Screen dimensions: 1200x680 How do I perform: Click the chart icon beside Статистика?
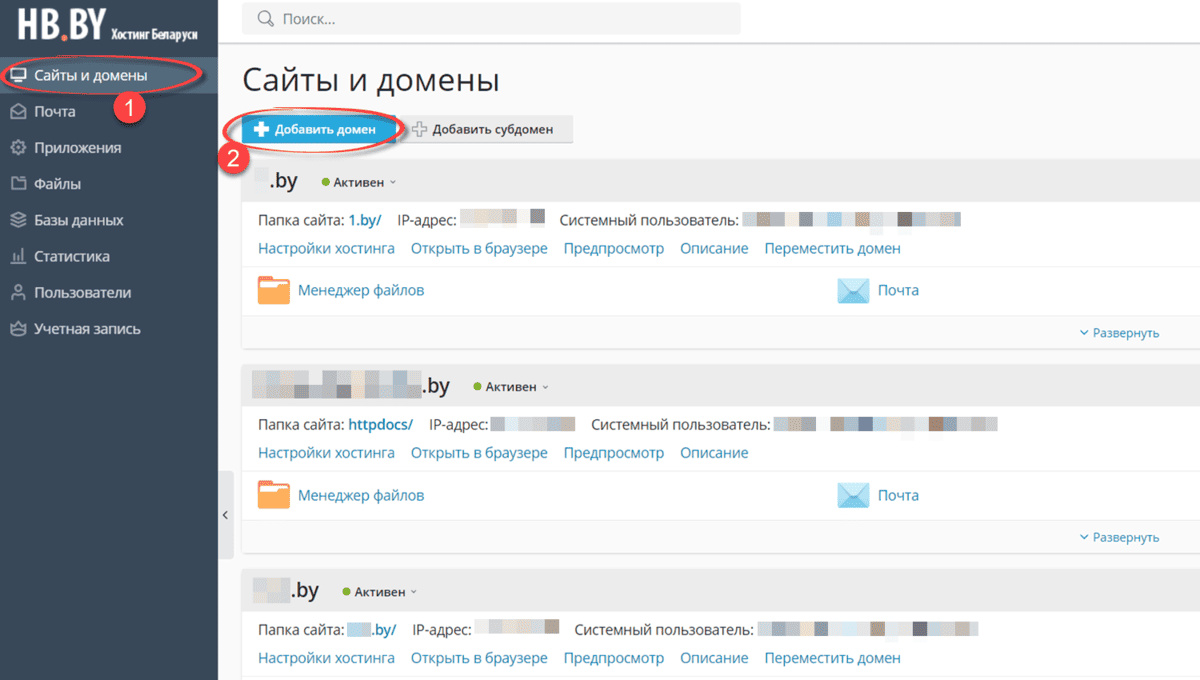(18, 256)
